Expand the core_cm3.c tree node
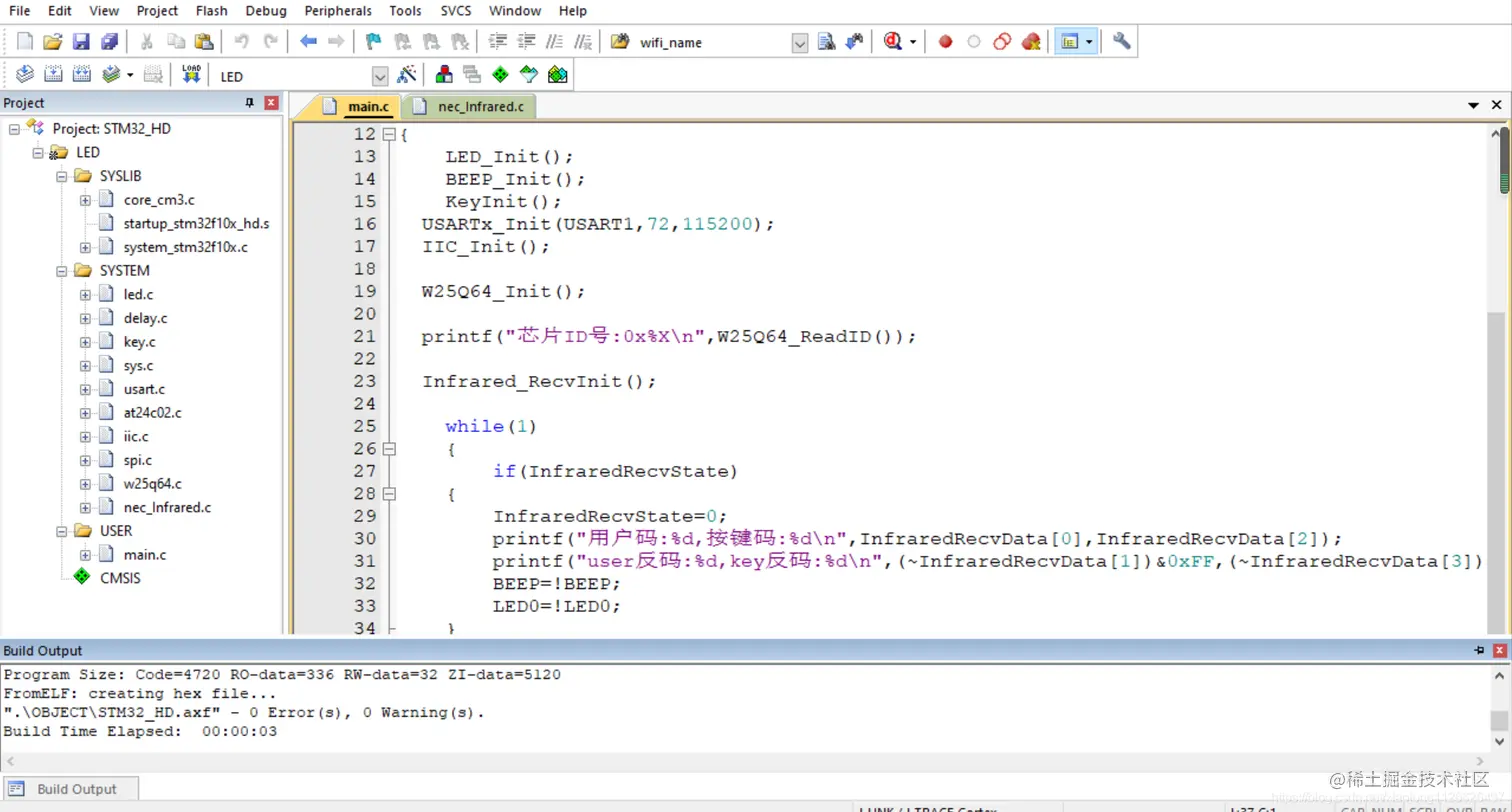Image resolution: width=1512 pixels, height=812 pixels. coord(86,200)
